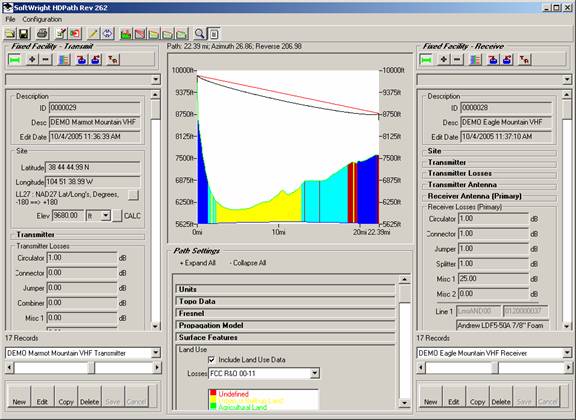The height and width of the screenshot is (420, 576).
Task: Open the Losses FCC R&O 00-11 dropdown
Action: [x=314, y=374]
